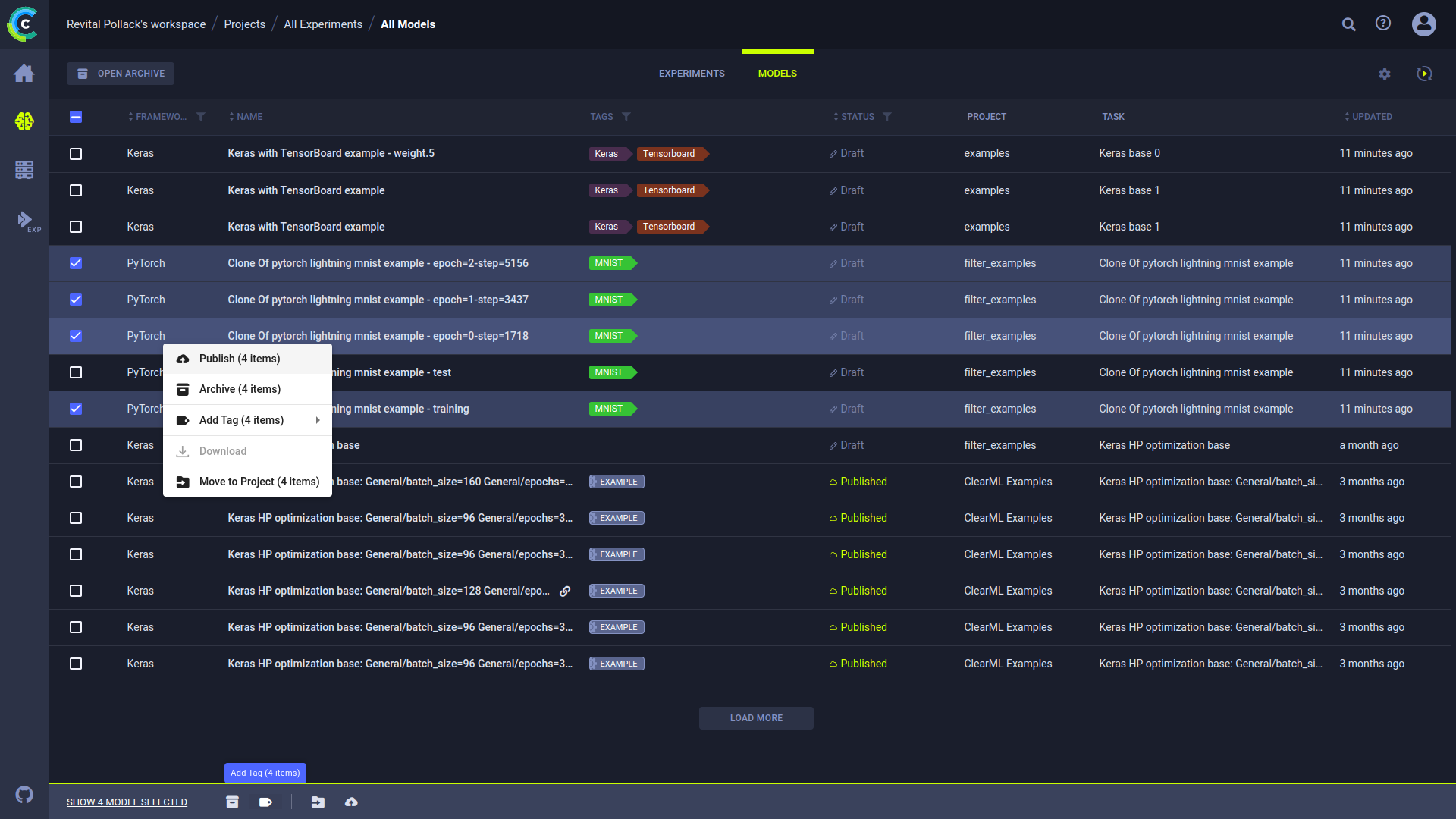The width and height of the screenshot is (1456, 819).
Task: Toggle the select-all header checkbox
Action: point(76,117)
